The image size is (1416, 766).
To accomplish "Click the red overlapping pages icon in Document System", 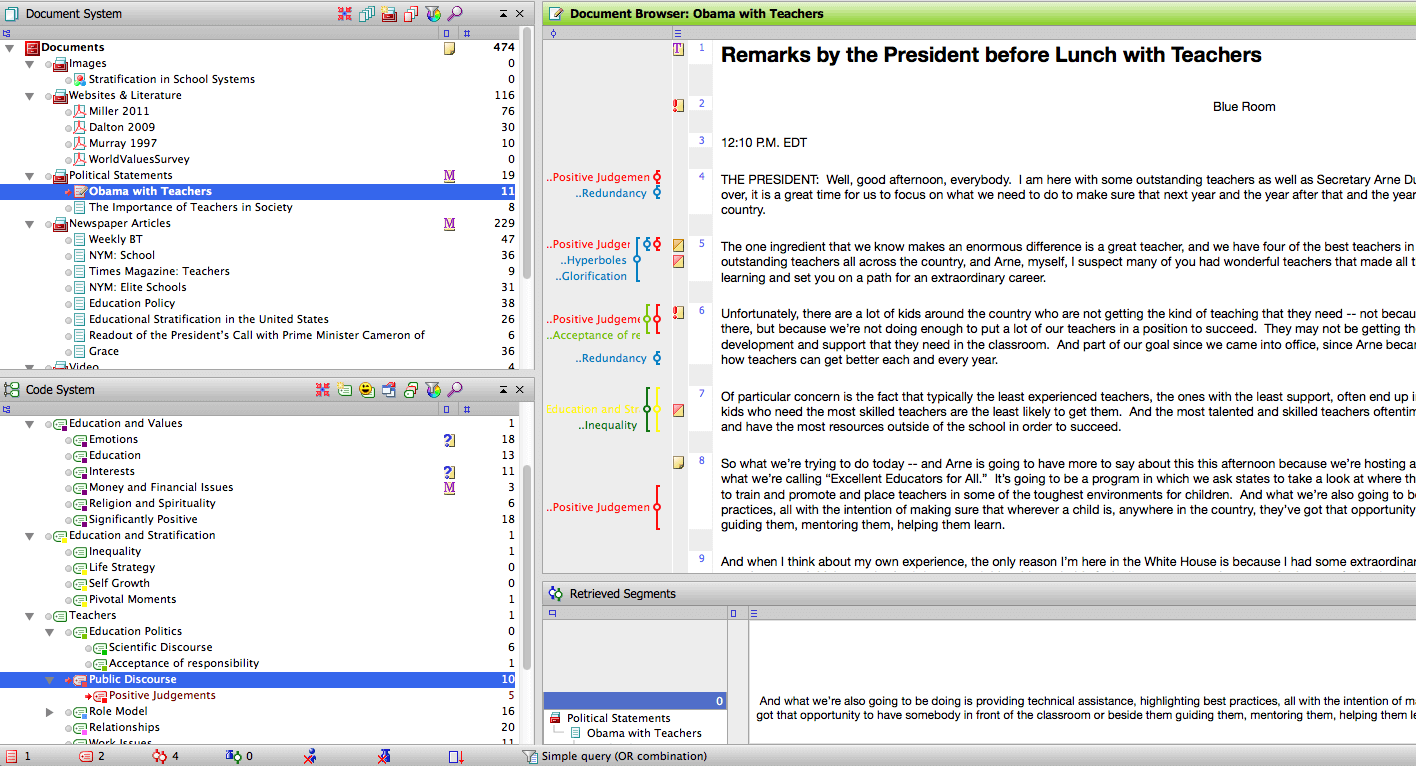I will (x=411, y=14).
